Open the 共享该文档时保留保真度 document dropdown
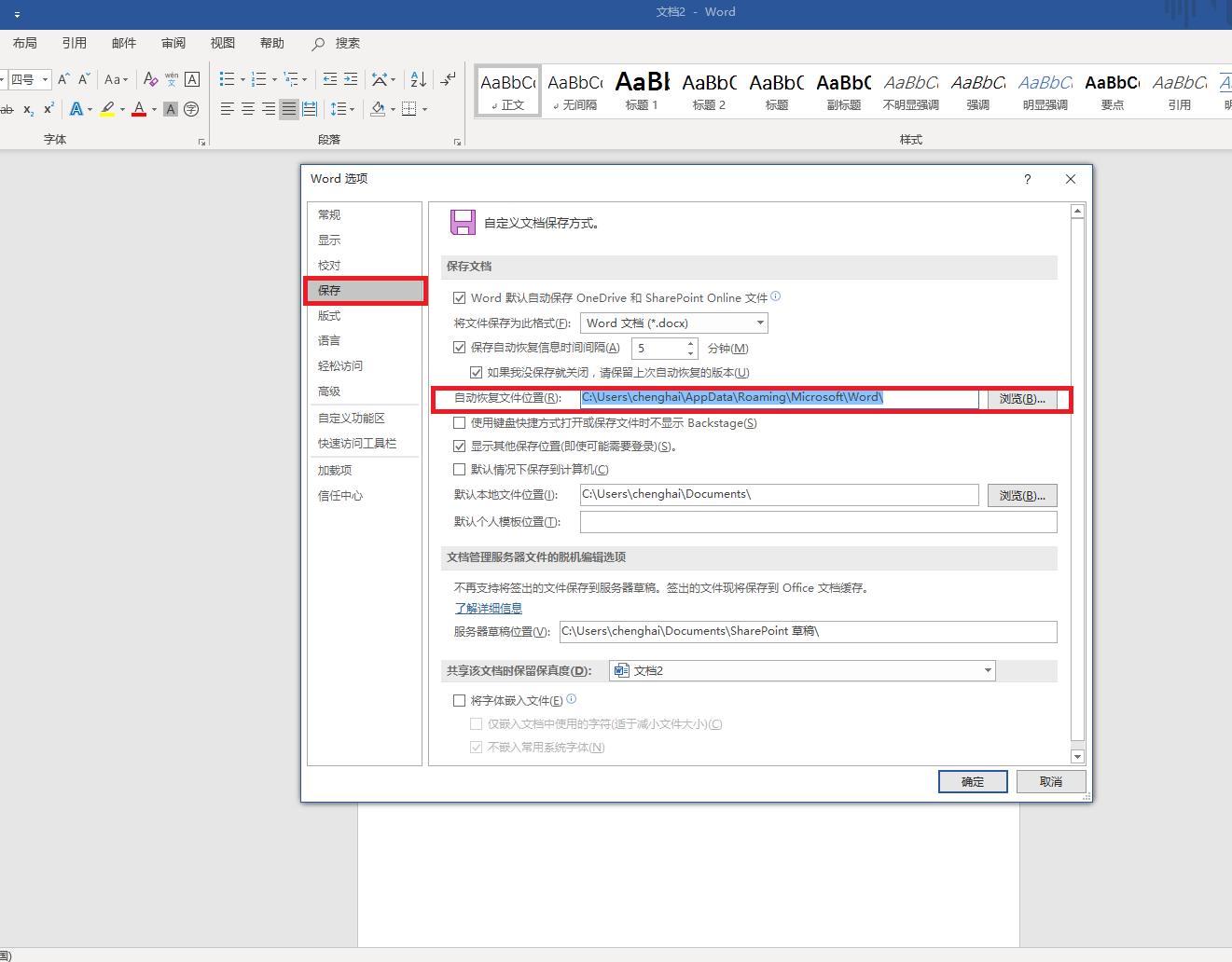This screenshot has height=962, width=1232. coord(802,671)
